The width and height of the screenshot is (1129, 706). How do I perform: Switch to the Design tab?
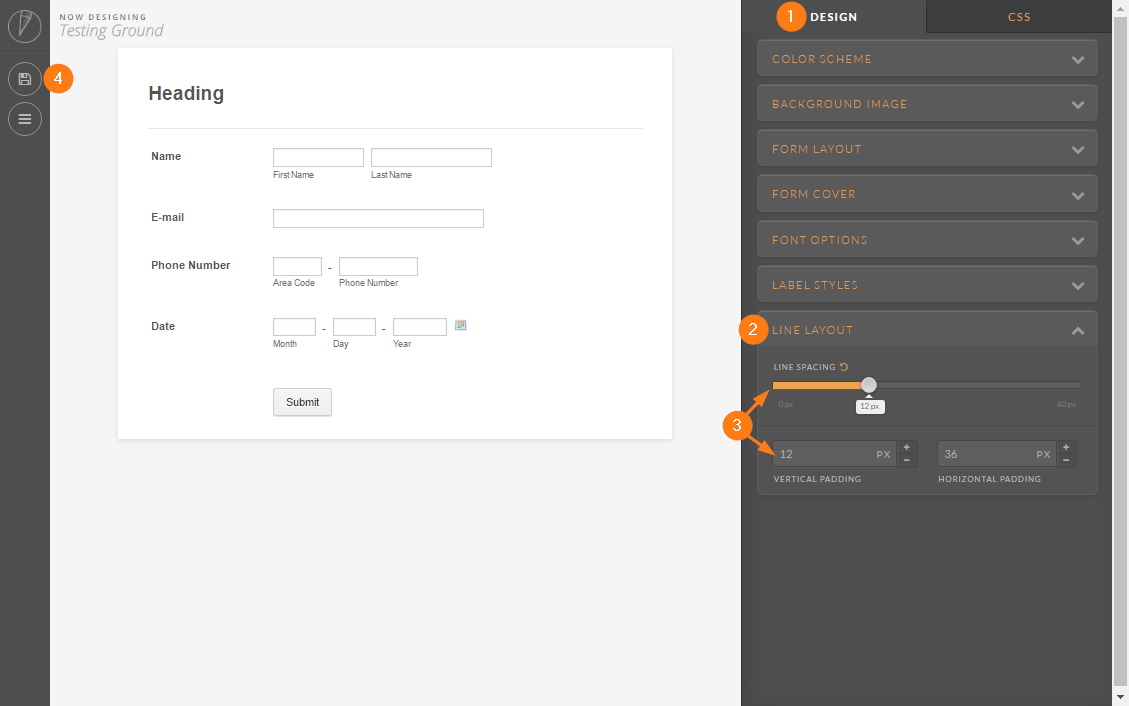pyautogui.click(x=833, y=17)
